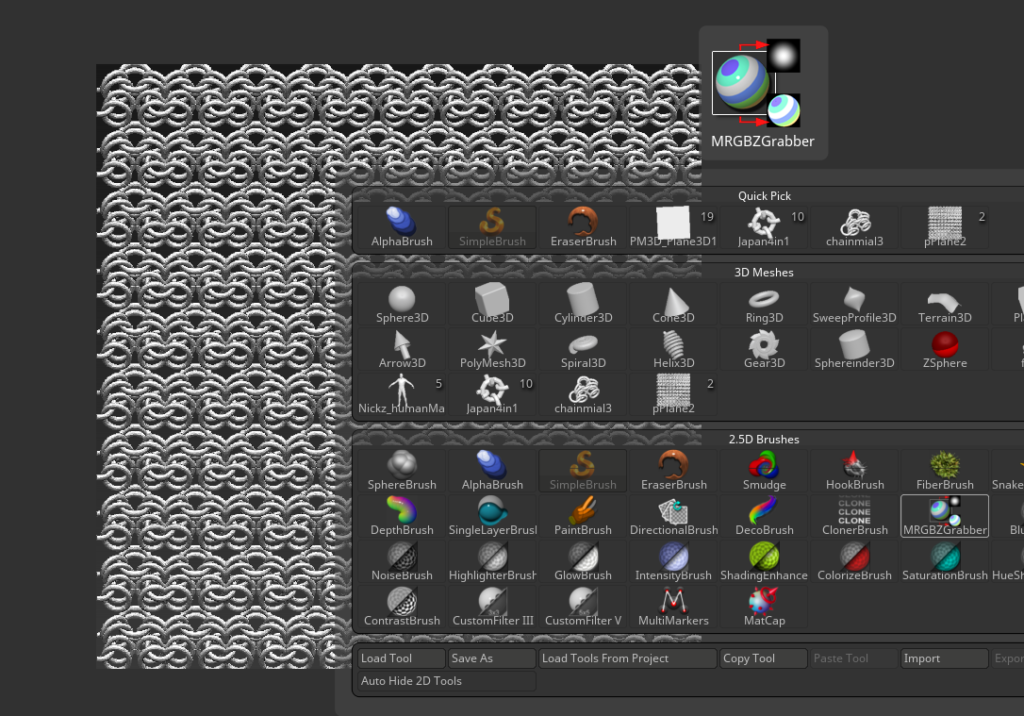Click Load Tools From Project

click(628, 659)
